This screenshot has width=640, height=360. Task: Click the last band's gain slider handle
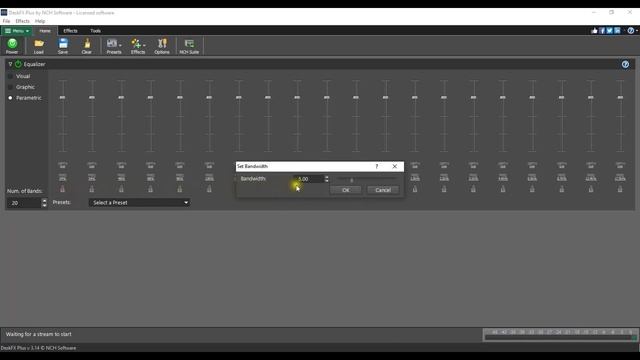(x=620, y=98)
